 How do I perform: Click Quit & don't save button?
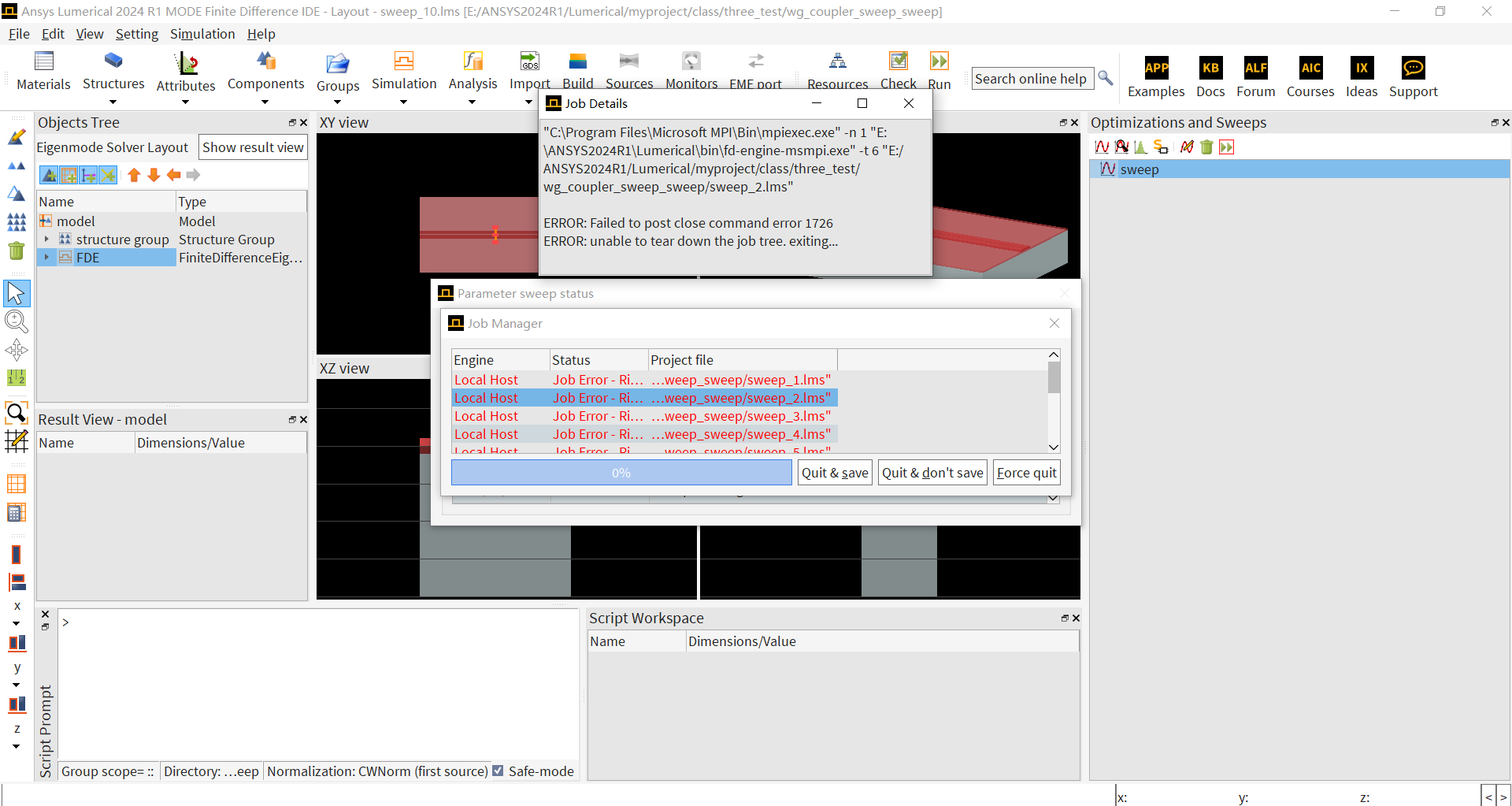932,473
